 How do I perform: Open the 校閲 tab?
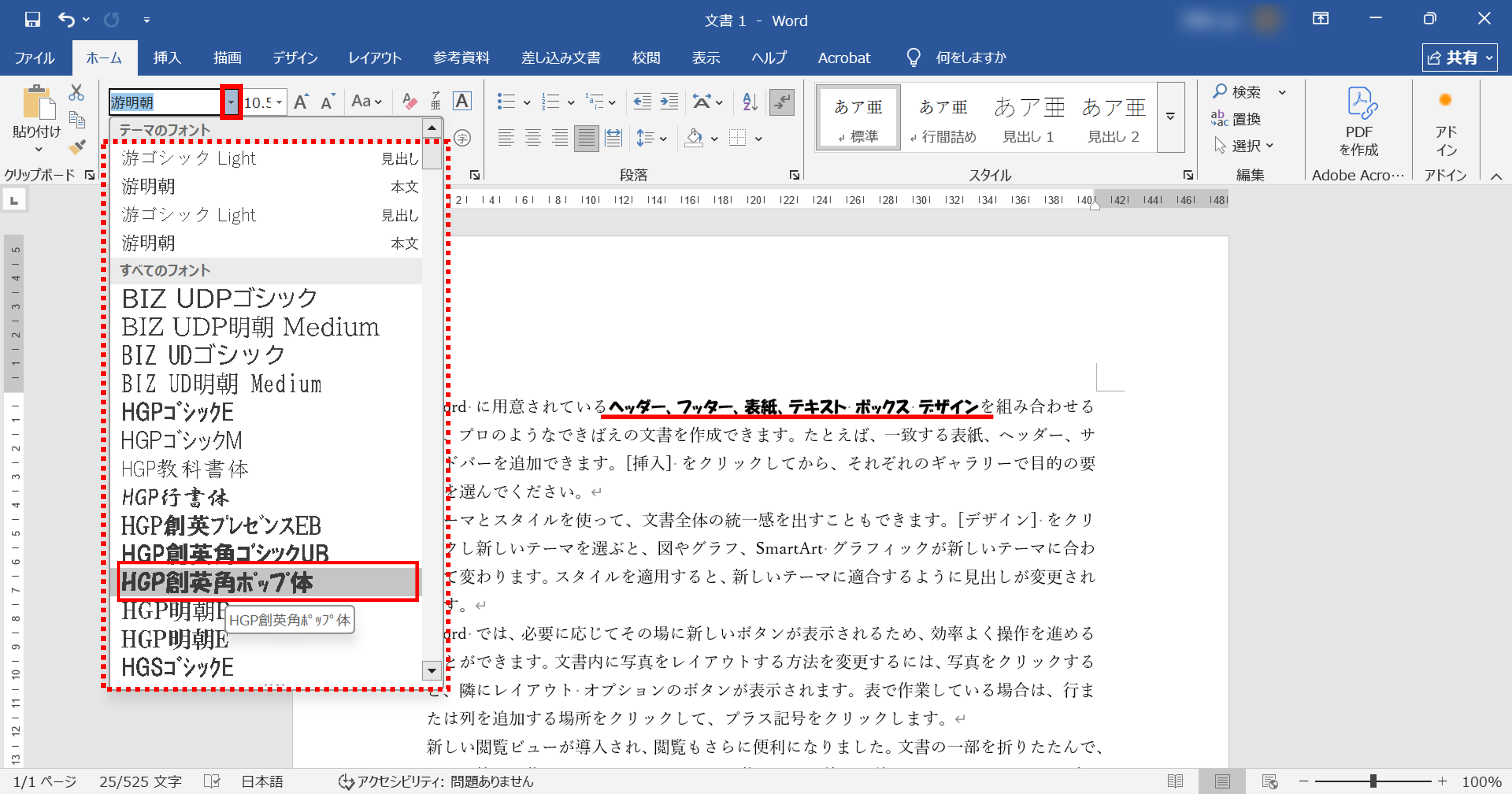[x=646, y=57]
